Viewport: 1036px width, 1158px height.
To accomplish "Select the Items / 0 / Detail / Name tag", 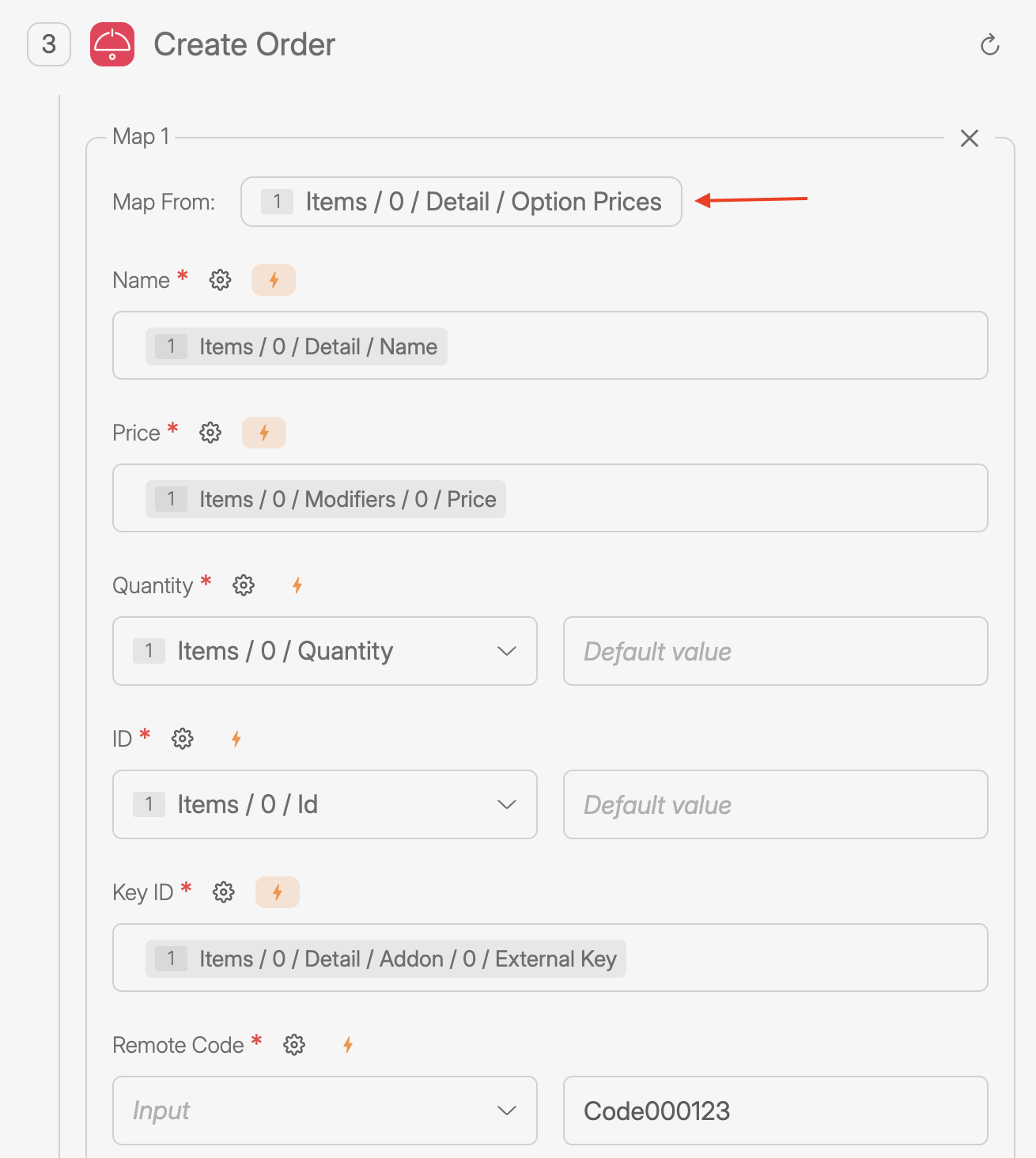I will pos(297,346).
